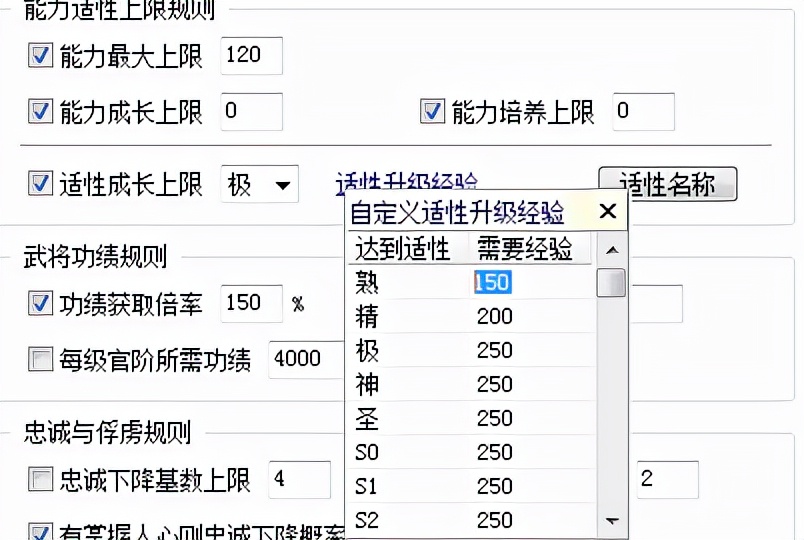Disable the 适性成长上限 checkbox
This screenshot has height=540, width=804.
(40, 184)
